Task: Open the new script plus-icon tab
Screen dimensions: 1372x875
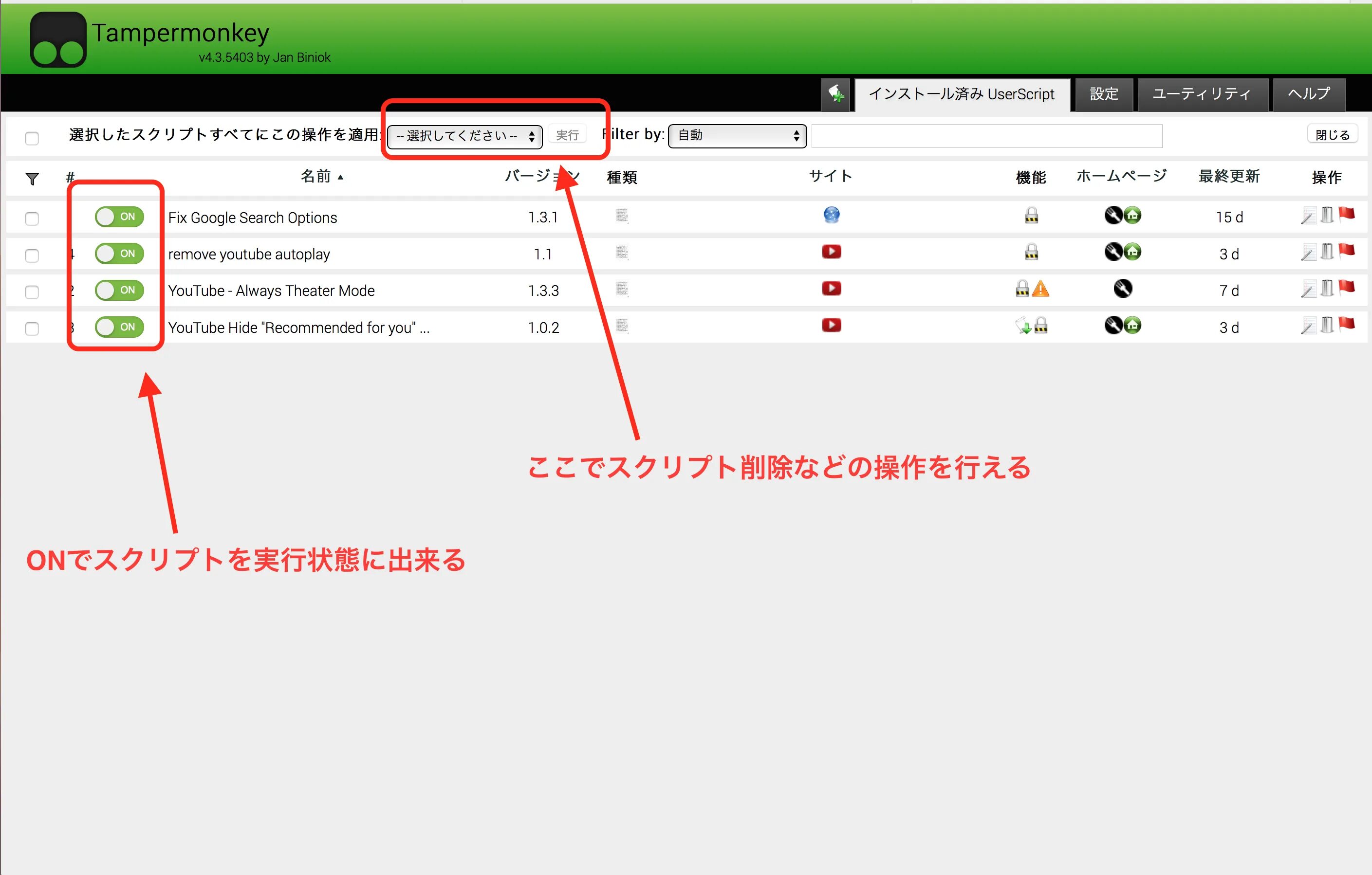Action: (835, 94)
